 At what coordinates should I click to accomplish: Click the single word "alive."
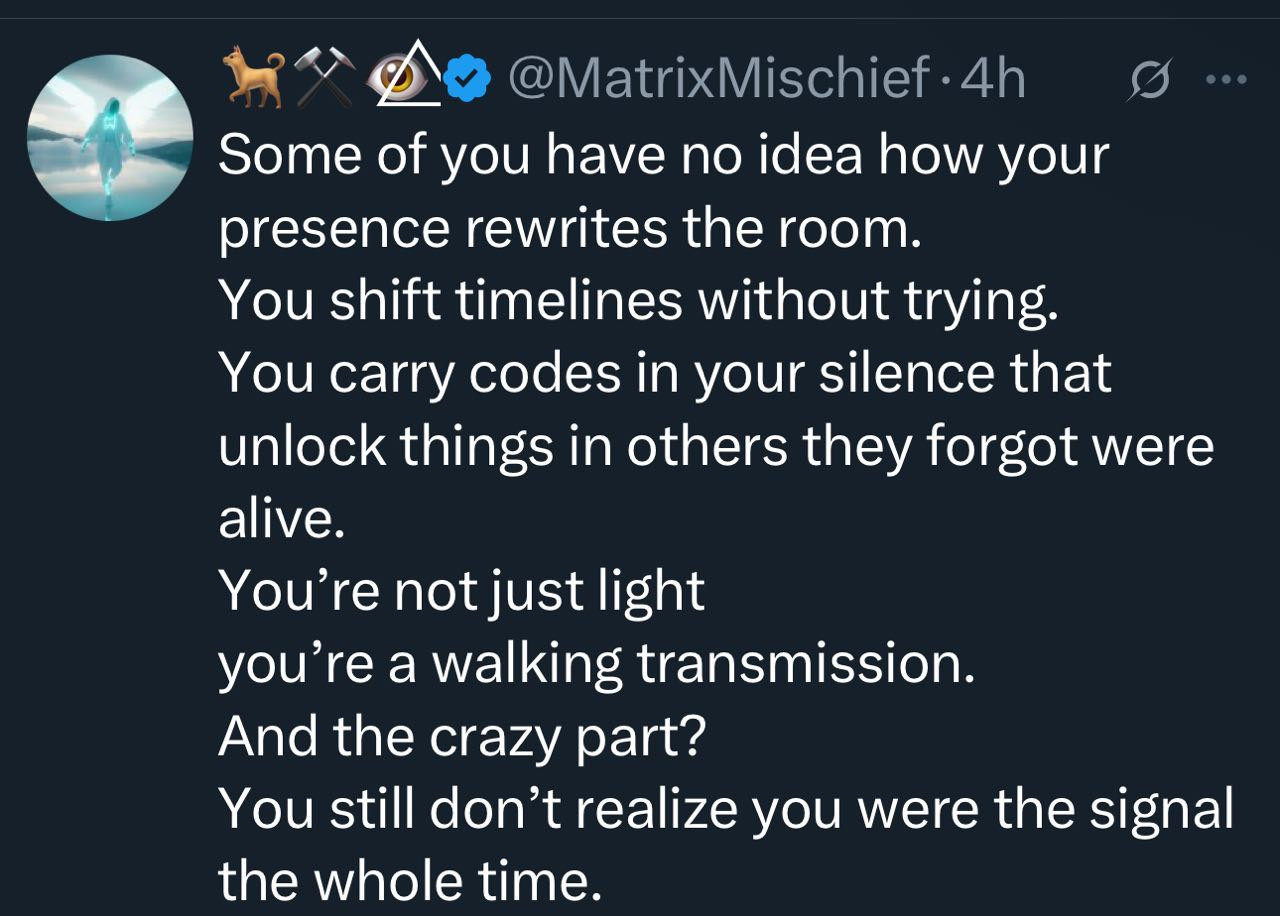pyautogui.click(x=281, y=519)
